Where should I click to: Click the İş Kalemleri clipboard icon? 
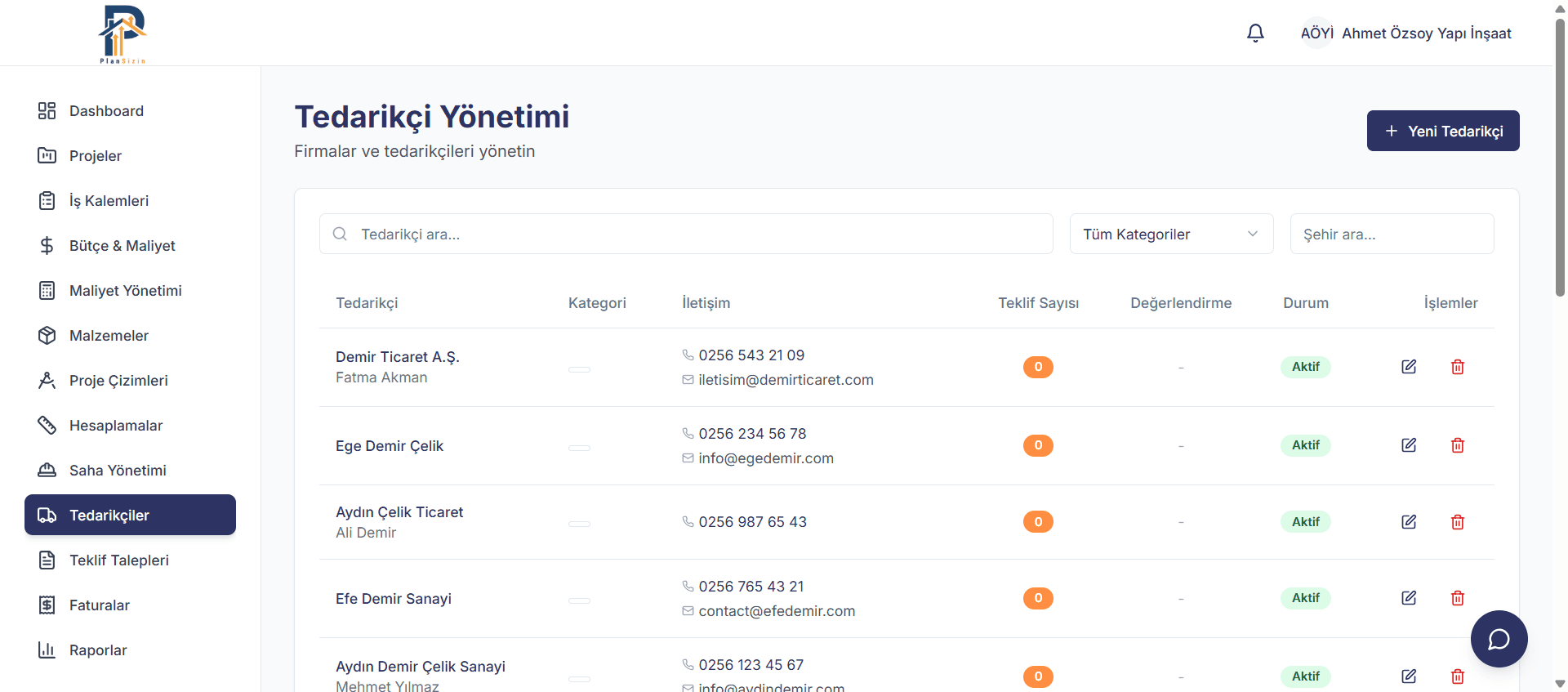point(47,201)
